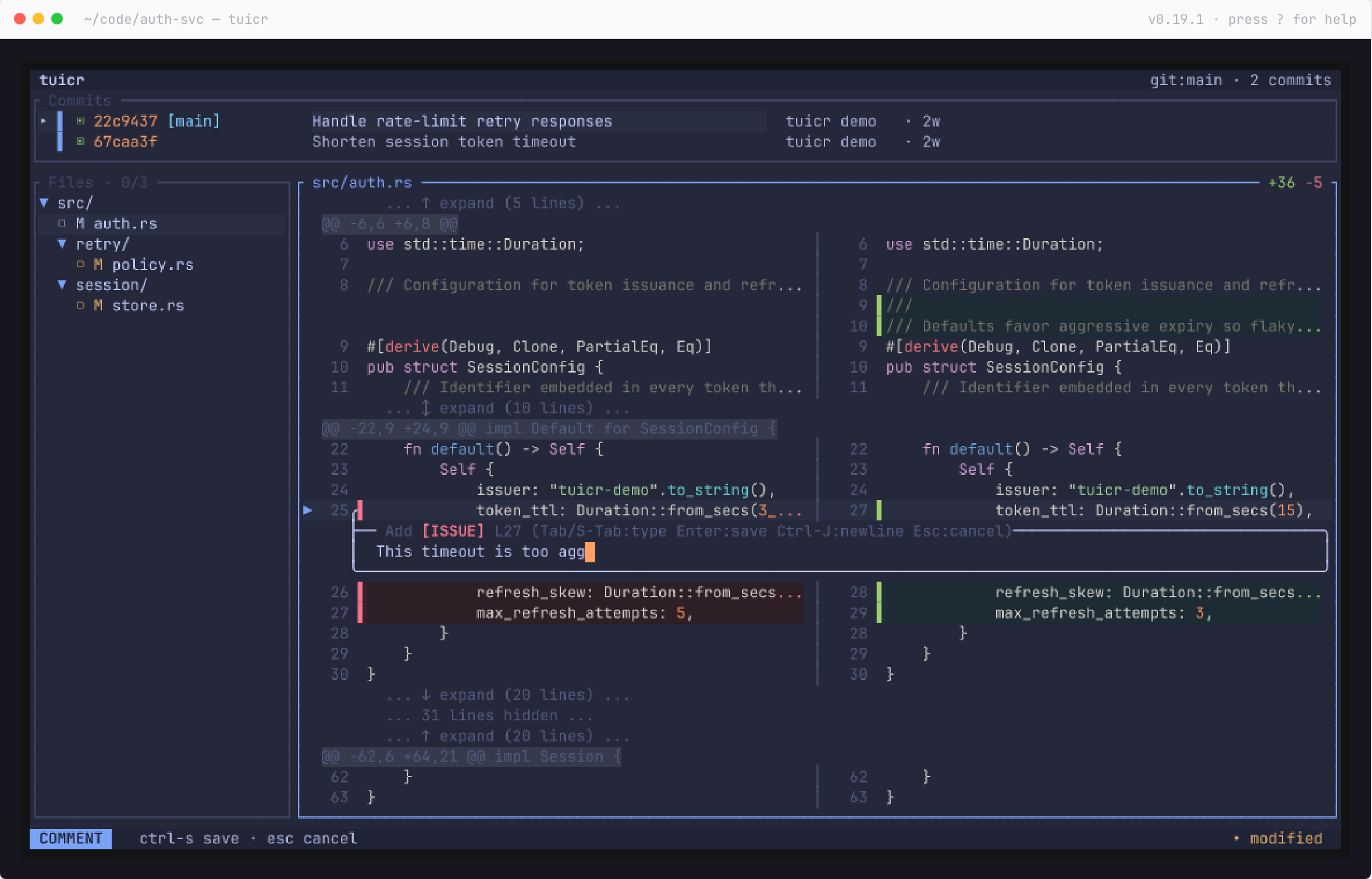Expand 20 lines upward before Session hunk
The height and width of the screenshot is (879, 1372).
click(508, 736)
